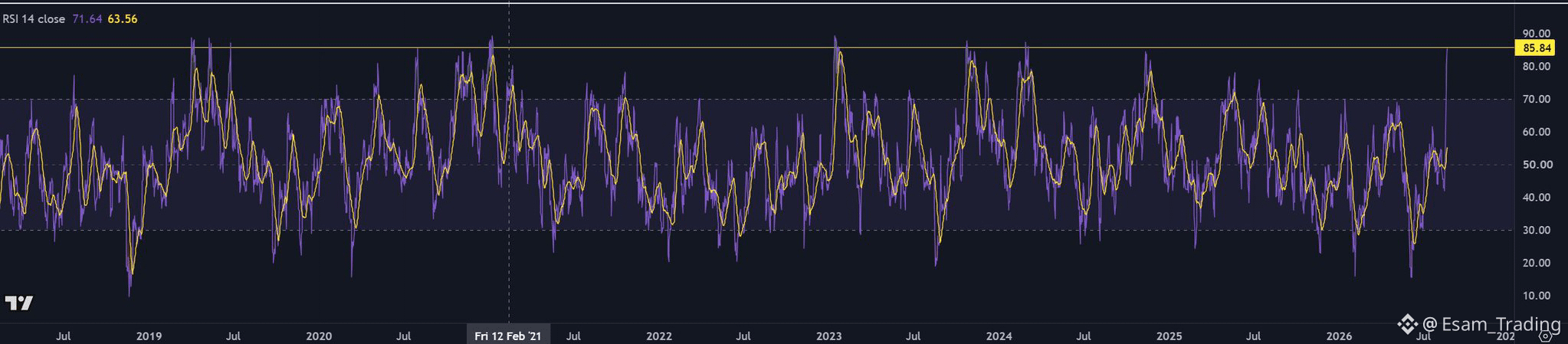Click the 2024 label on the time axis

point(999,336)
